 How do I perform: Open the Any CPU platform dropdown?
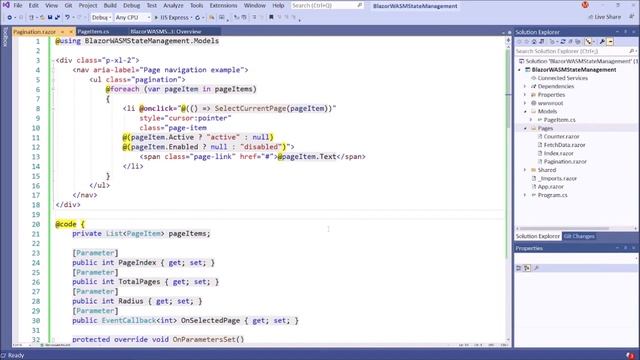[133, 18]
